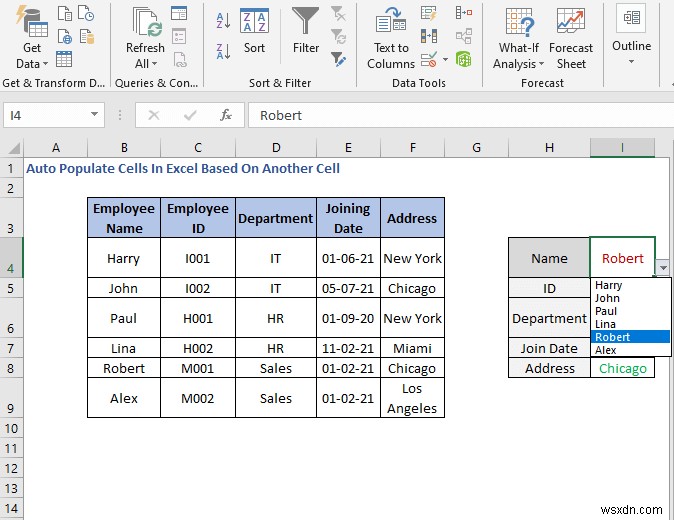The image size is (674, 520).
Task: Click the formula bar containing Robert
Action: pos(461,115)
